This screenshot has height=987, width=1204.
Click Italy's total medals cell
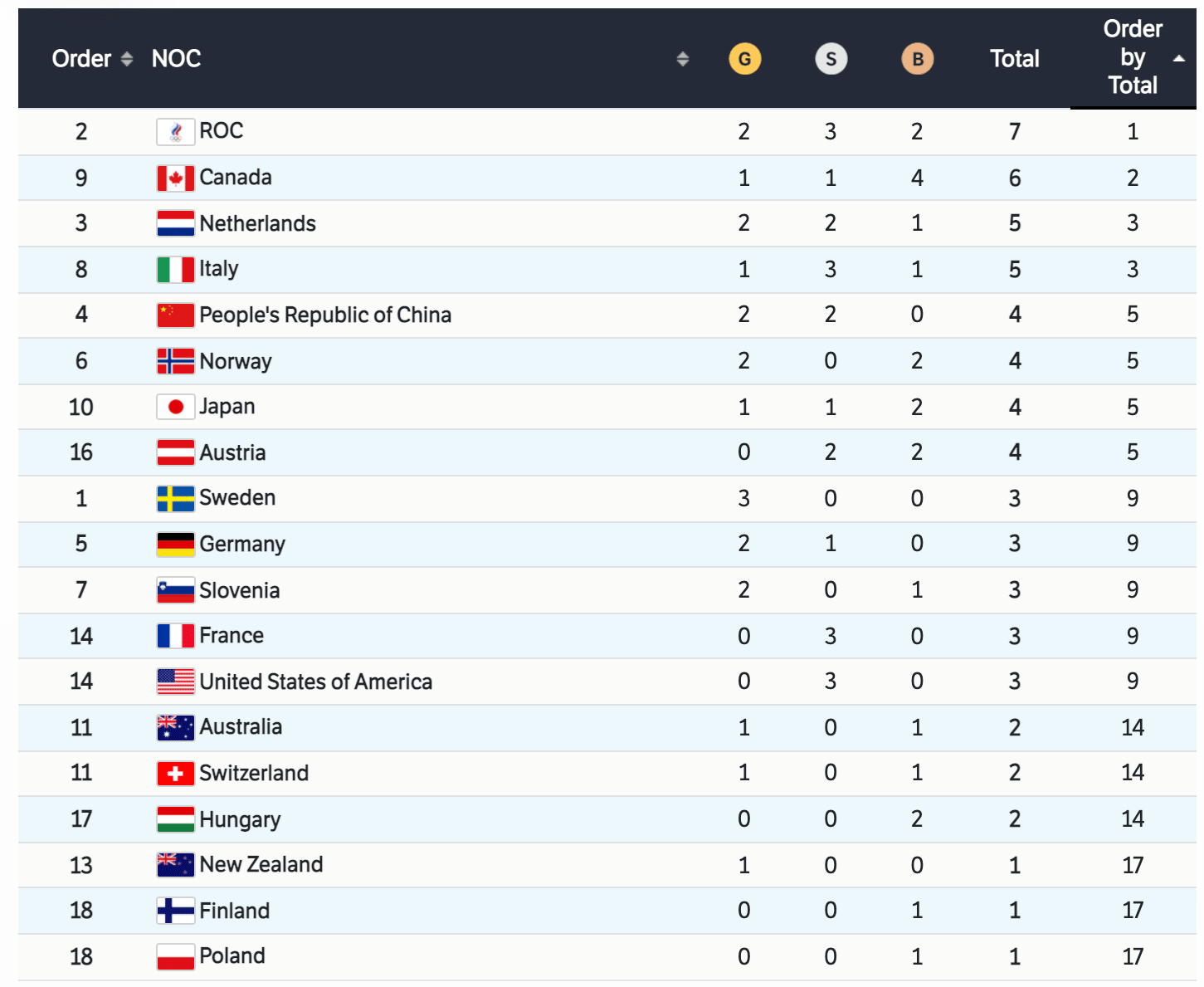click(x=1014, y=270)
